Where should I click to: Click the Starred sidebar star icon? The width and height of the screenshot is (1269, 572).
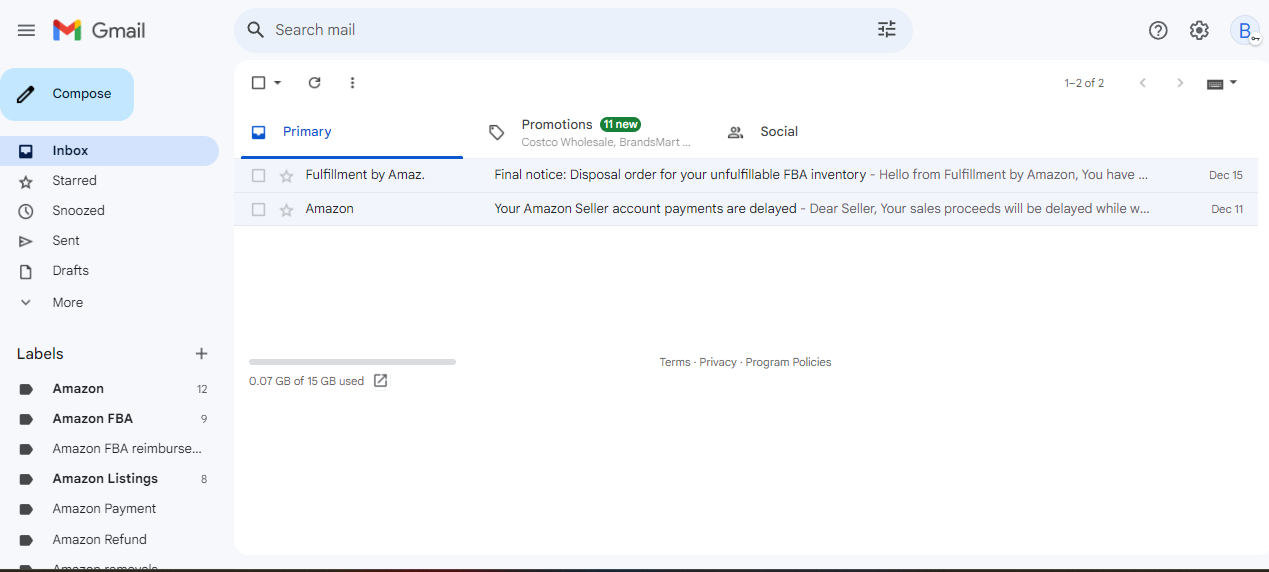27,181
